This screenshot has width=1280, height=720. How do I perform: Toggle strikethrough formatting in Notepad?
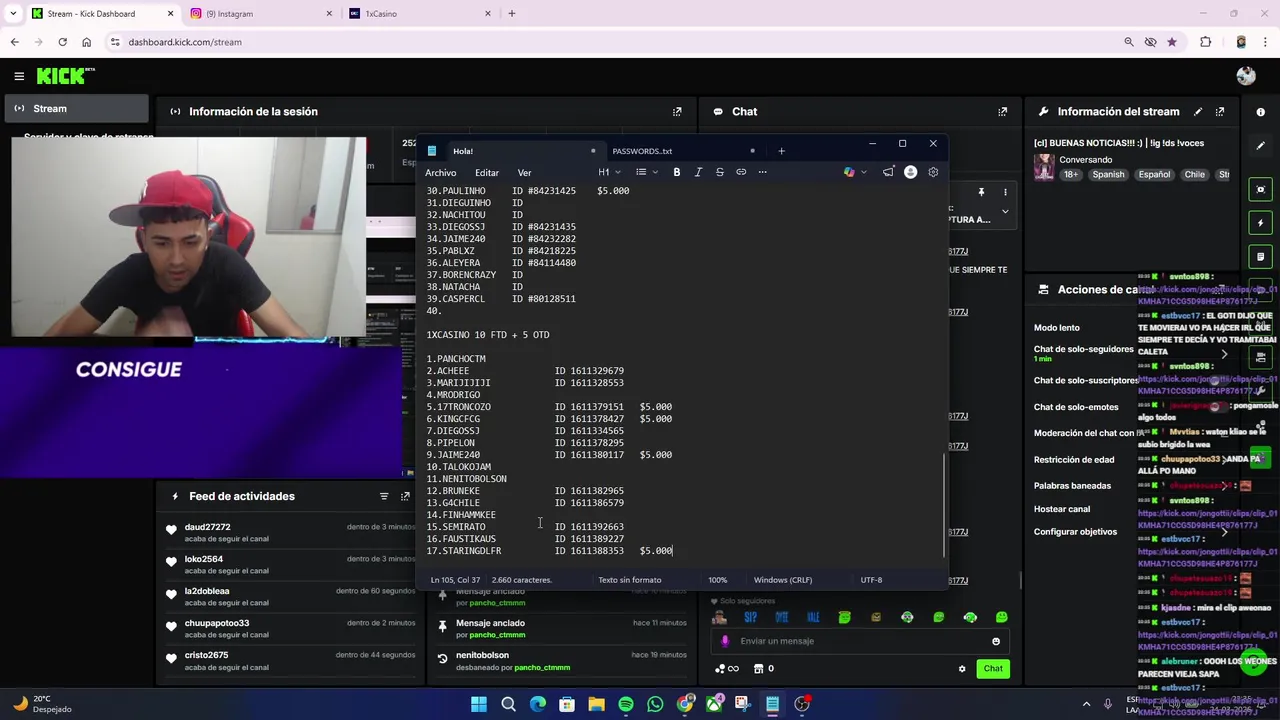click(719, 172)
